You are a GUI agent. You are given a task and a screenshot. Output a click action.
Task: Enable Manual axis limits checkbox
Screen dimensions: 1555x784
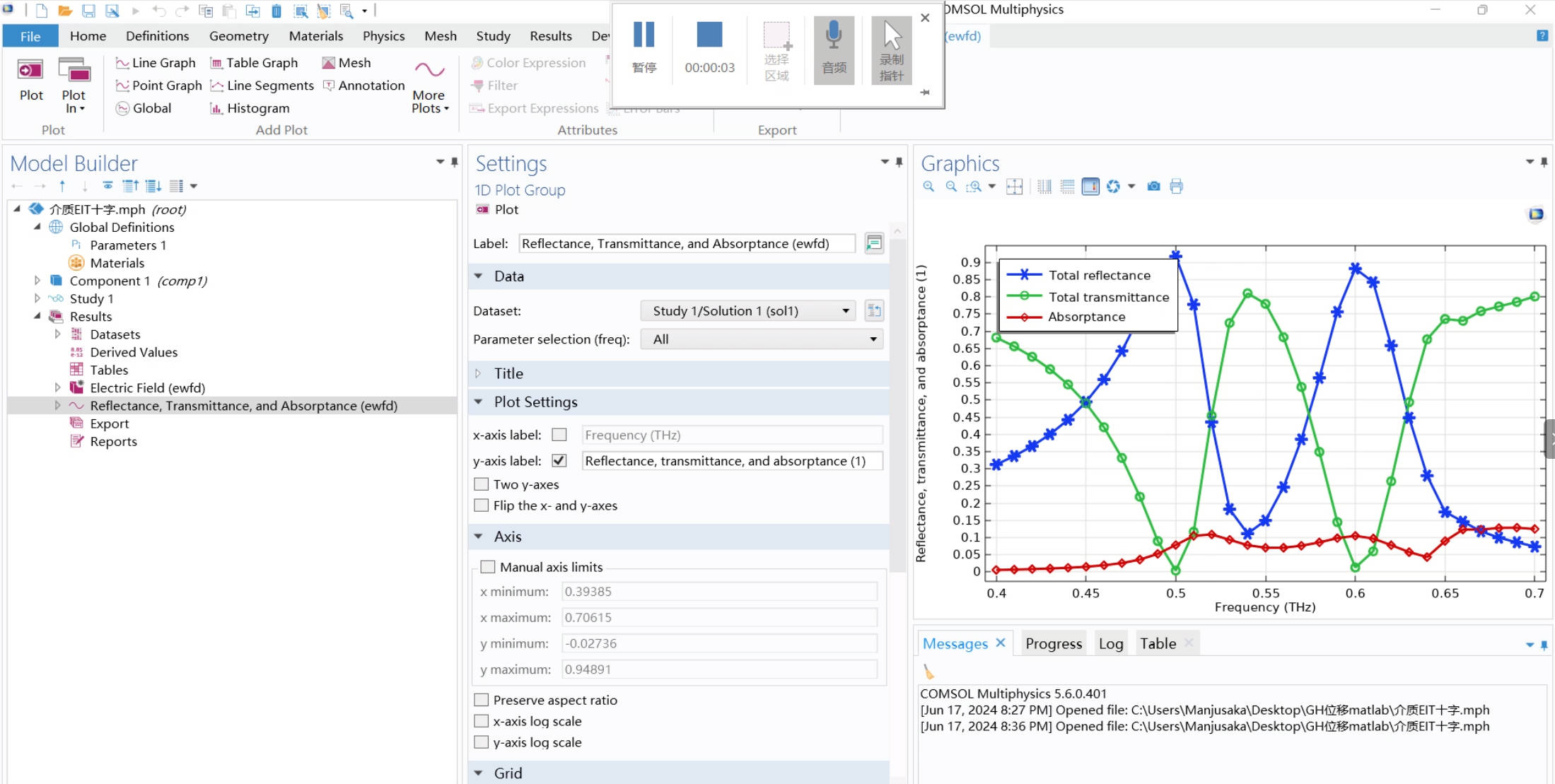point(488,567)
